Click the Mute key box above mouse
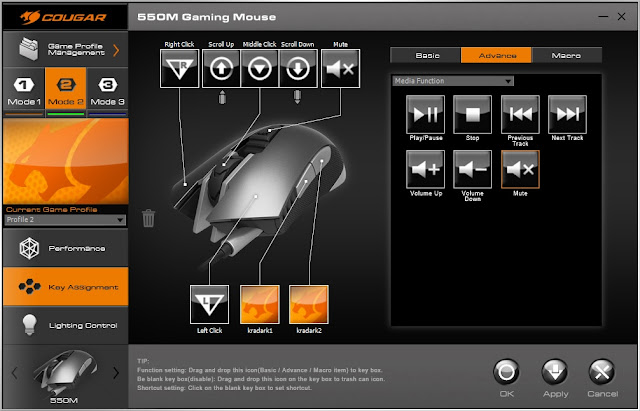Screen dimensions: 640x411 coord(340,69)
